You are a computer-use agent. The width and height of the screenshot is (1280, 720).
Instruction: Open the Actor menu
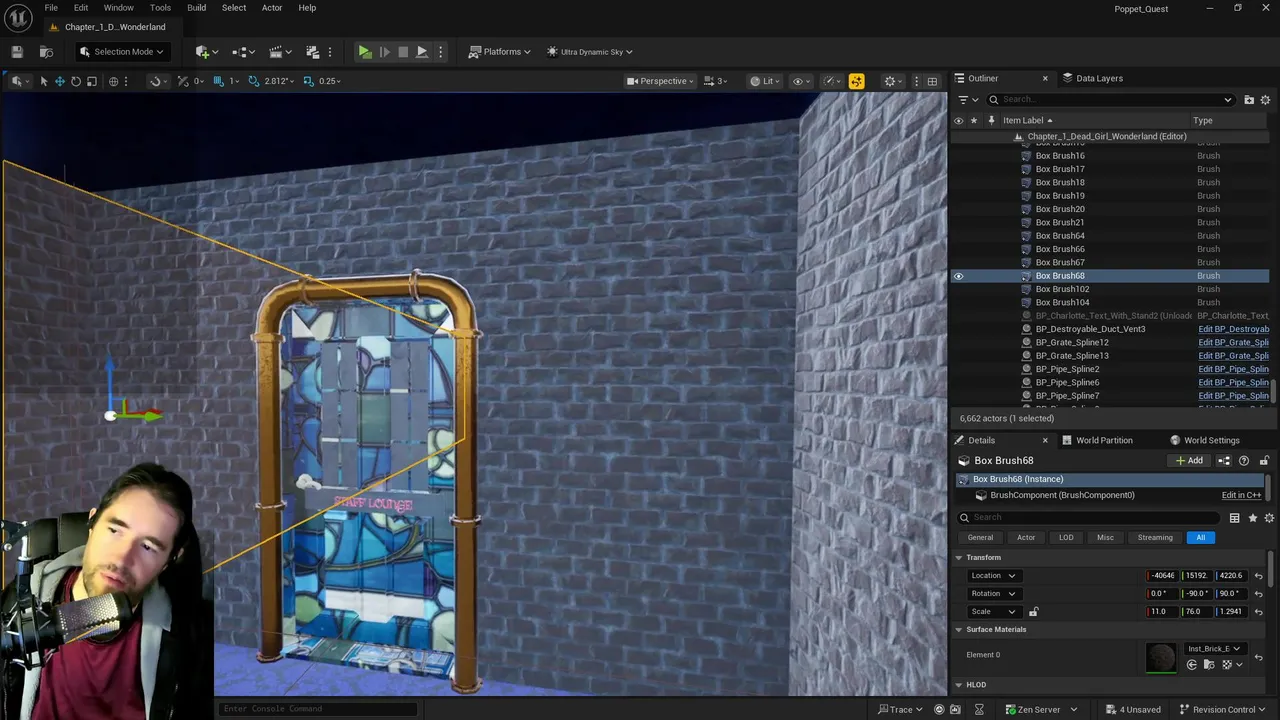click(272, 8)
